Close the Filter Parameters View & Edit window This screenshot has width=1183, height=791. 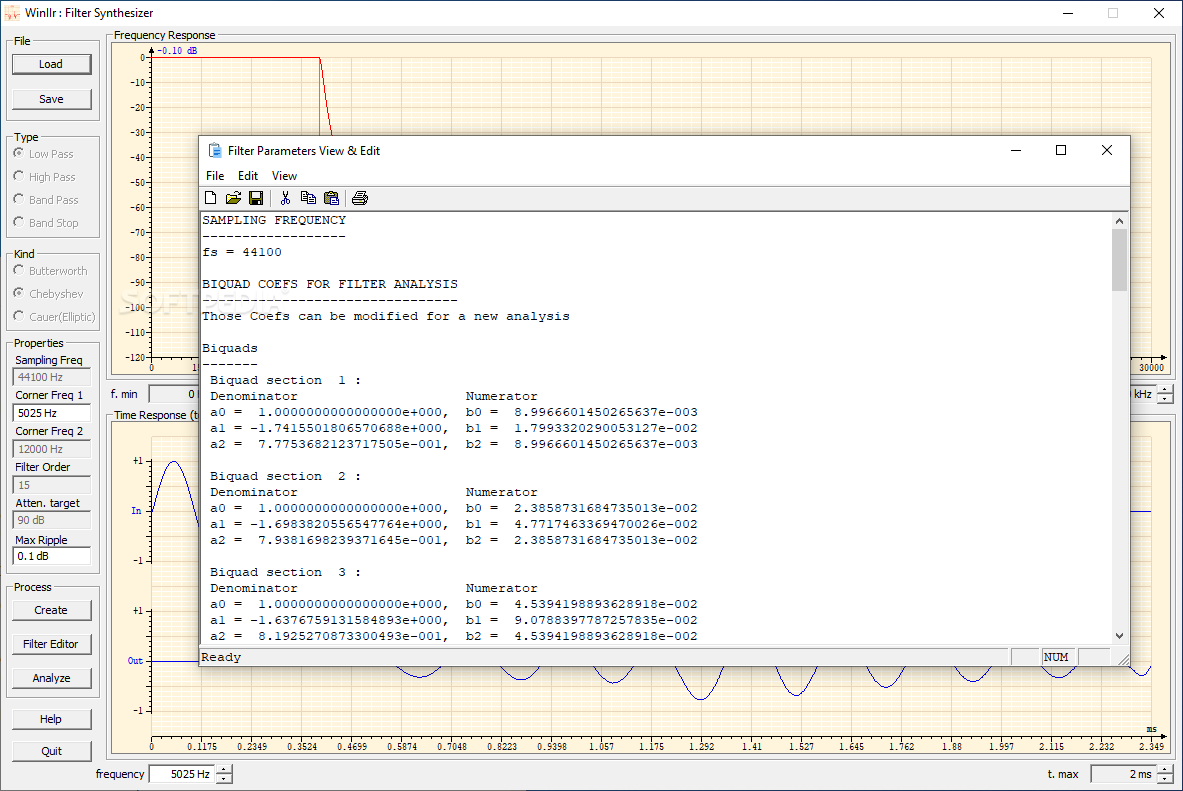point(1107,150)
